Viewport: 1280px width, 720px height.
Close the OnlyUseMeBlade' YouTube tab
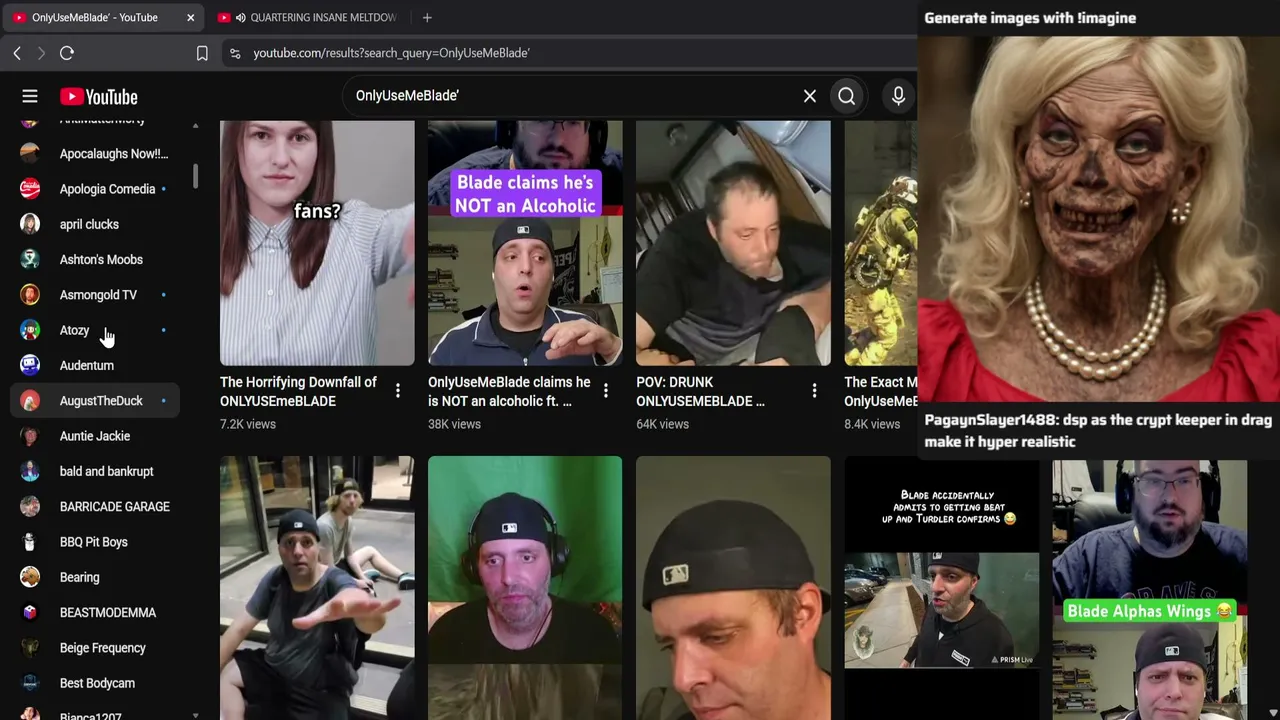pos(190,17)
